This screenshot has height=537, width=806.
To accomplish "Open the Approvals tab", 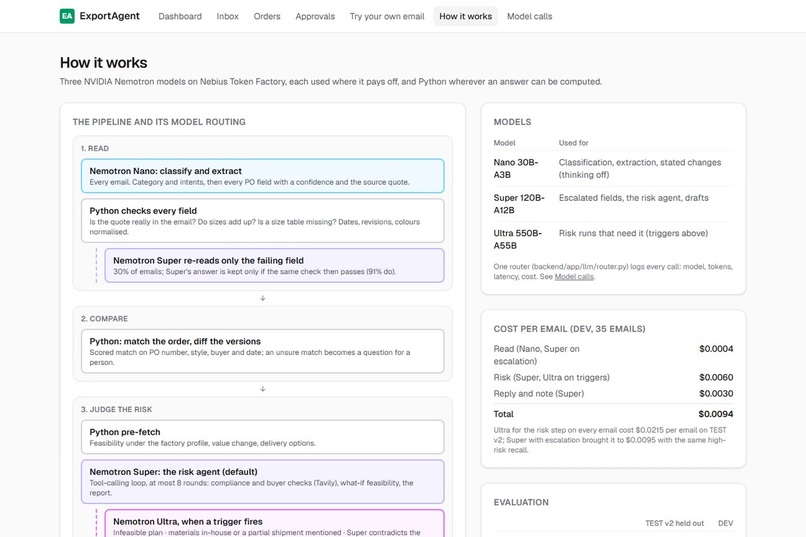I will pos(315,16).
